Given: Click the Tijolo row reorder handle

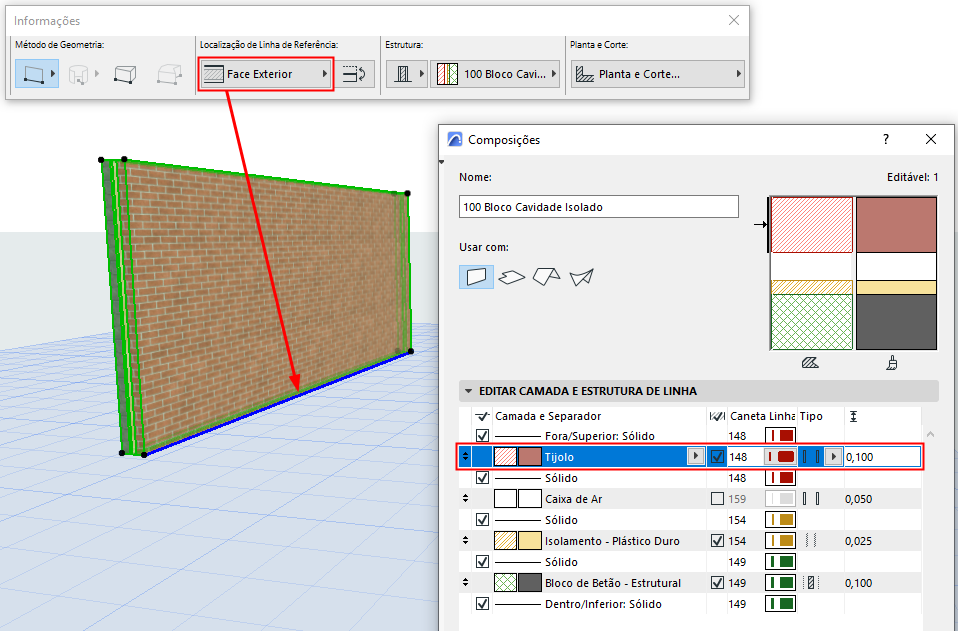Looking at the screenshot, I should (466, 457).
